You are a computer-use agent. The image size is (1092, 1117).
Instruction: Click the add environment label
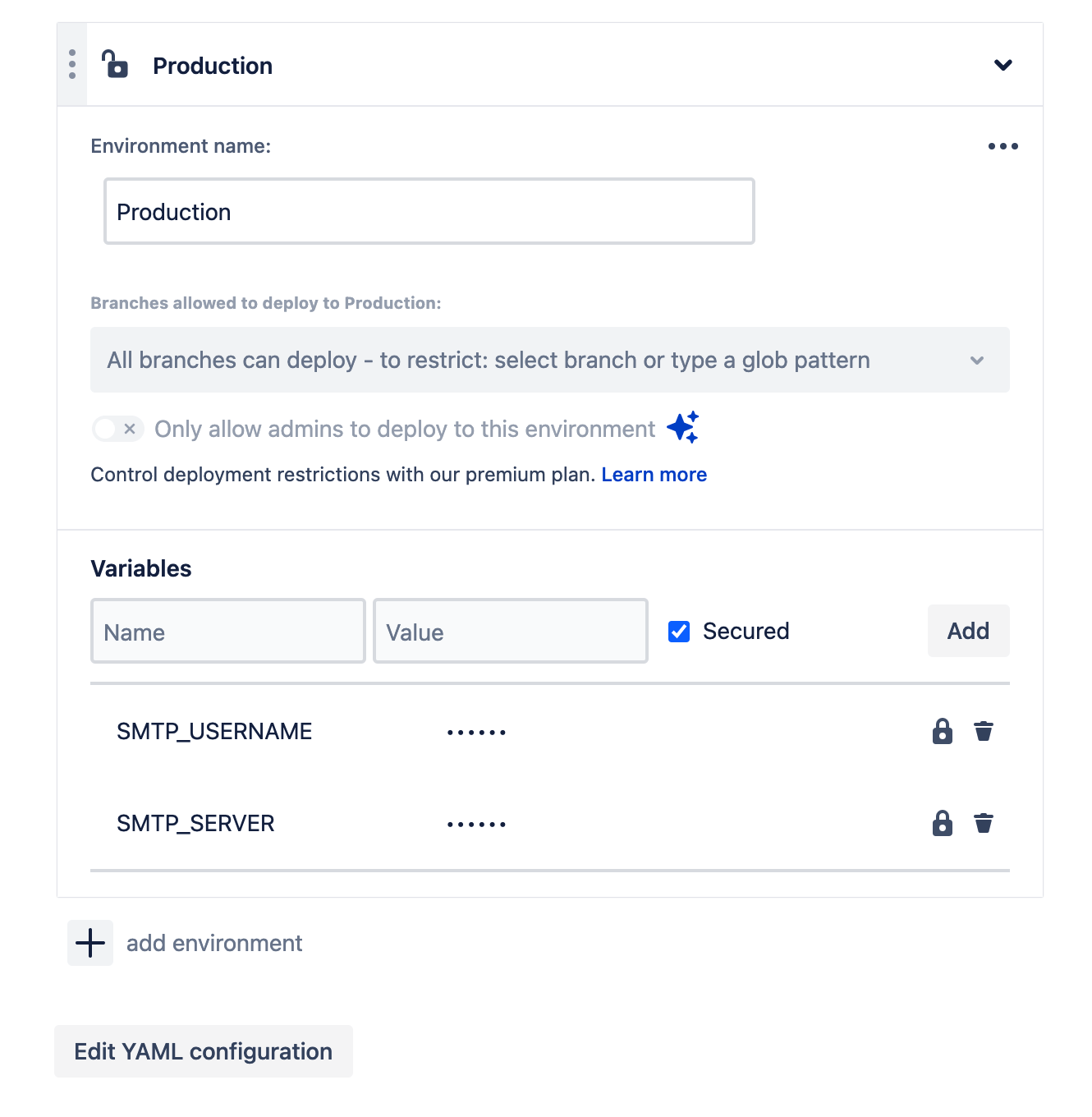pos(213,943)
